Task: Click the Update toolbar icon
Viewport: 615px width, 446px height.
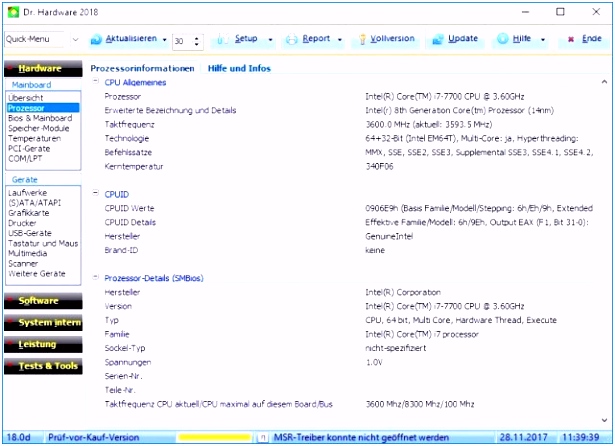Action: (x=438, y=39)
